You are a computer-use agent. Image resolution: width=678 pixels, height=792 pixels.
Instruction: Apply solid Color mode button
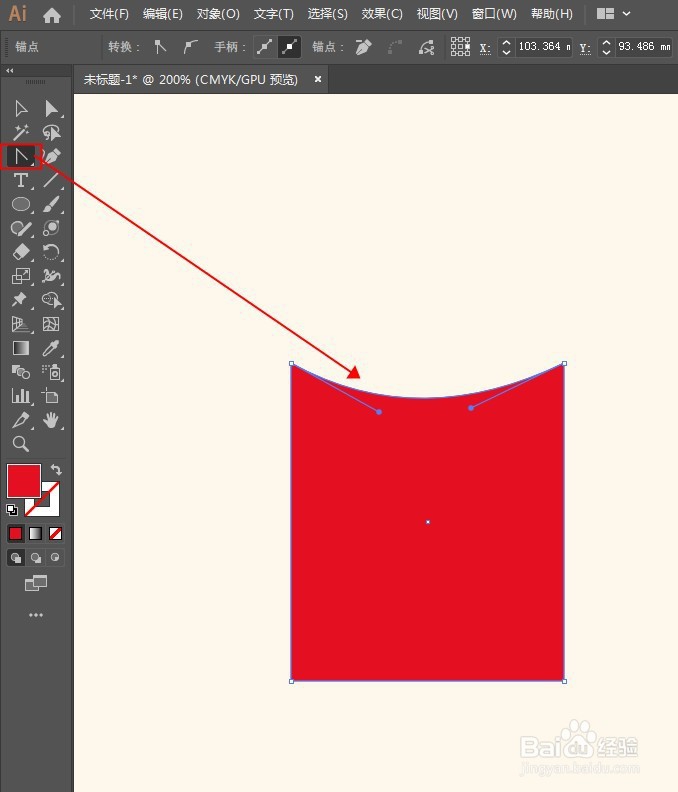tap(16, 533)
